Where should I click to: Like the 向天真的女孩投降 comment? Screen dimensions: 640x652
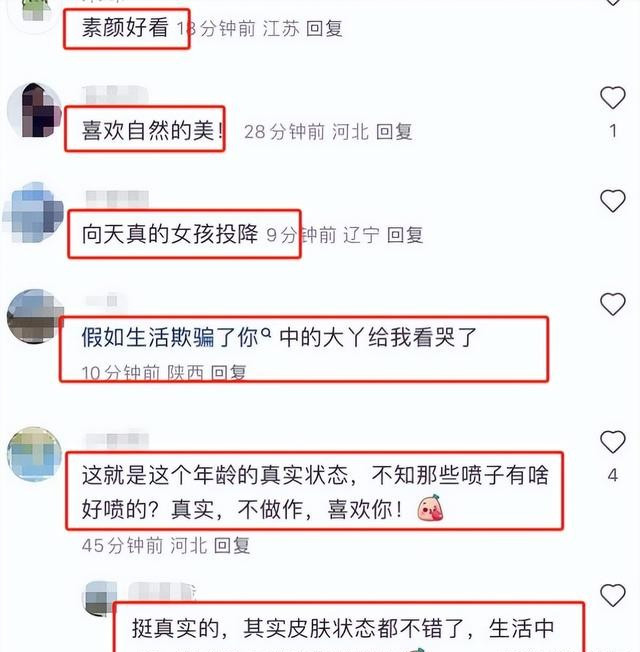[x=613, y=201]
